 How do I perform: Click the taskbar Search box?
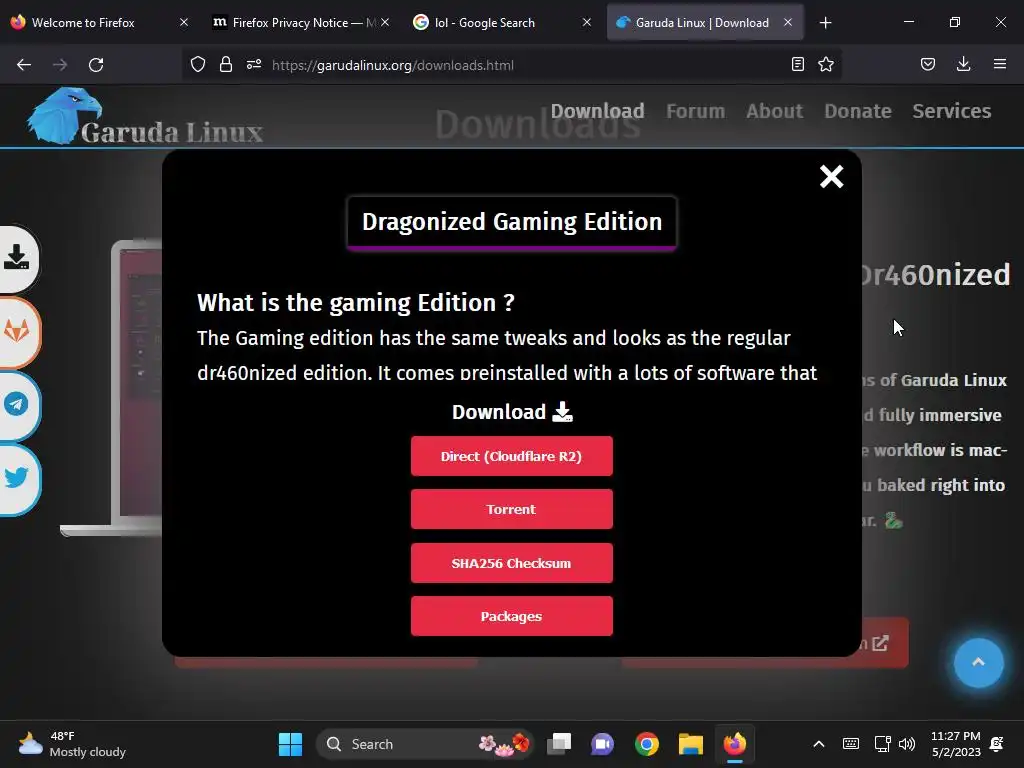point(424,744)
